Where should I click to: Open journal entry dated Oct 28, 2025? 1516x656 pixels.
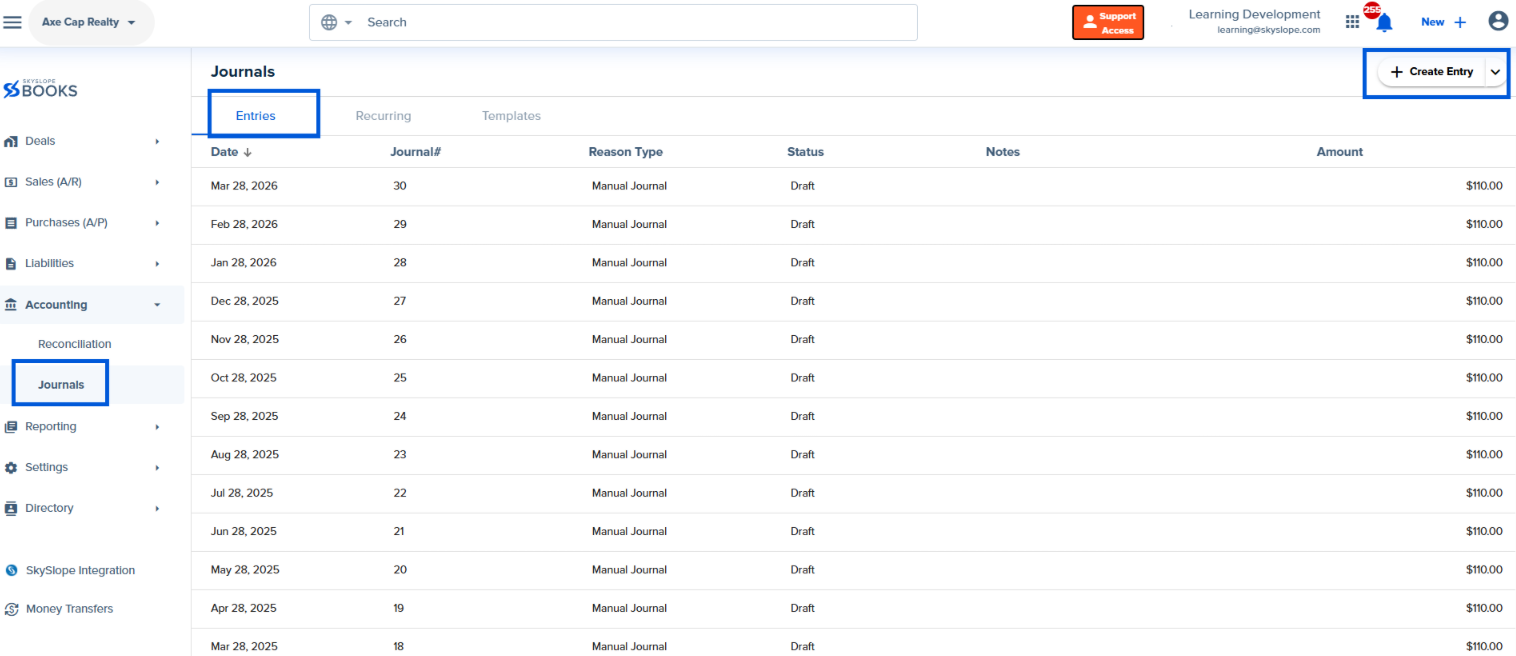(x=853, y=378)
